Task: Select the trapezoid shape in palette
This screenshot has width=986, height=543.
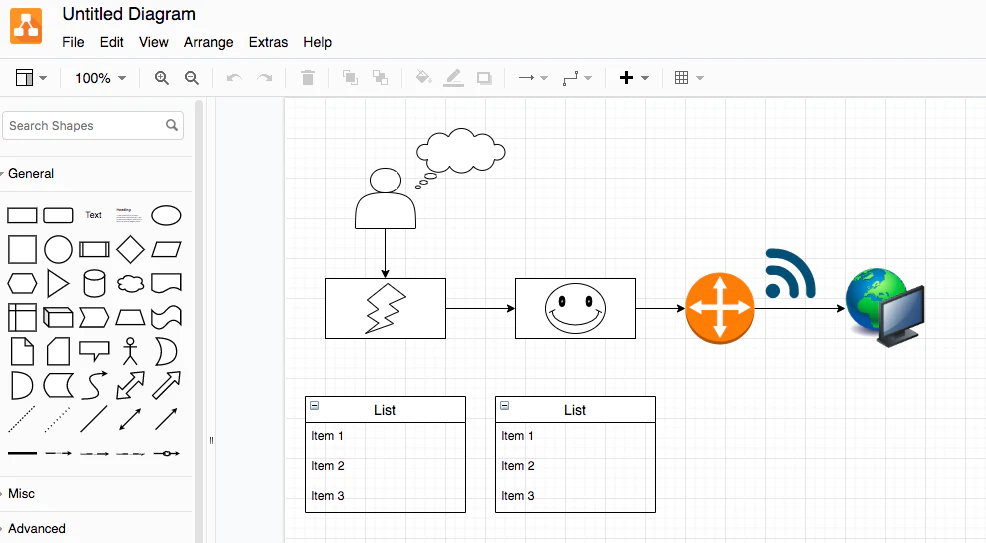Action: pyautogui.click(x=130, y=317)
